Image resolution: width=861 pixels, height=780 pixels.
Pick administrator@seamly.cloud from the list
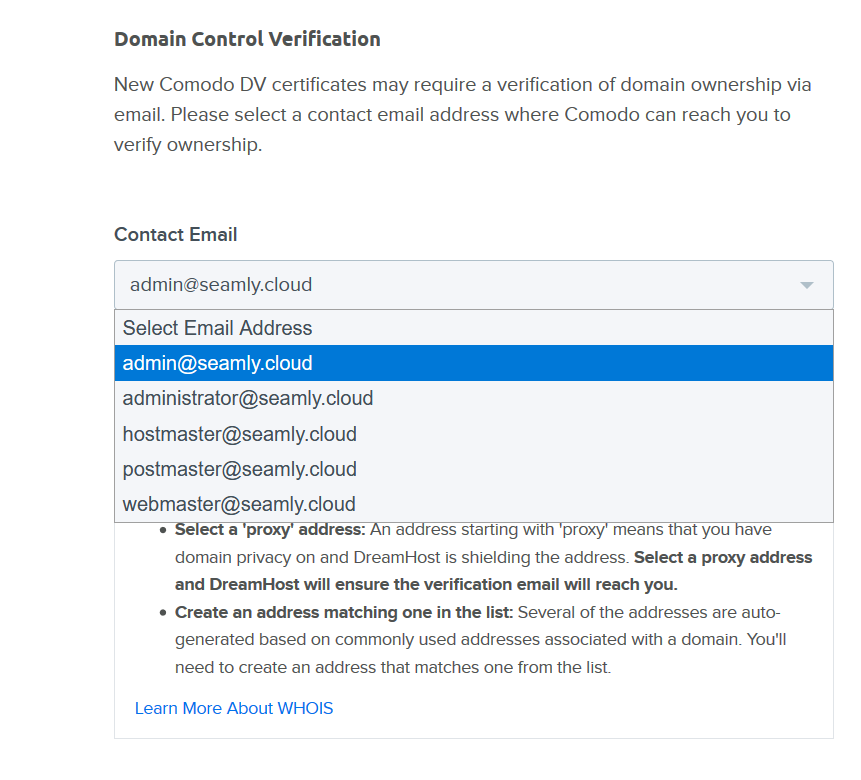click(x=247, y=398)
